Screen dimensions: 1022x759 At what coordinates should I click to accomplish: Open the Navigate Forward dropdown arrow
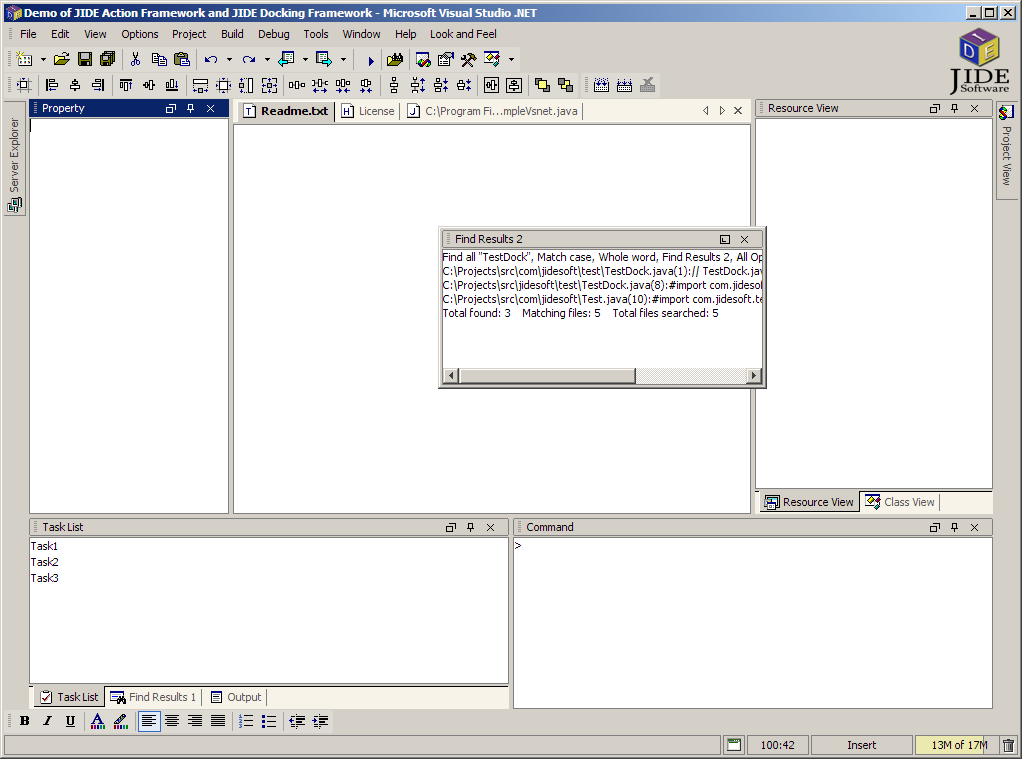point(343,59)
